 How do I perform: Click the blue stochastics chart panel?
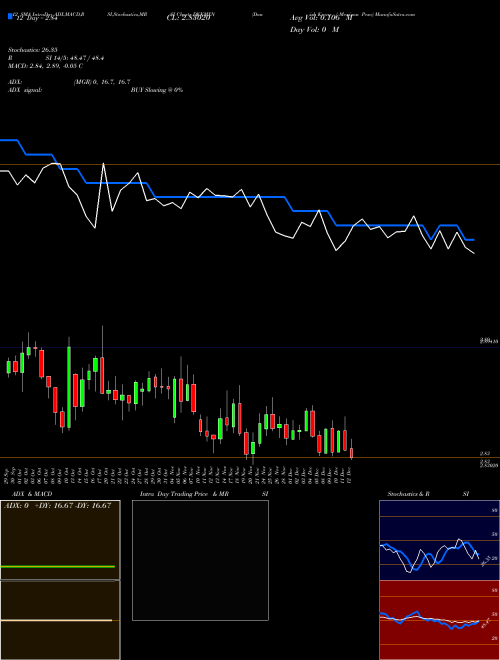[439, 540]
